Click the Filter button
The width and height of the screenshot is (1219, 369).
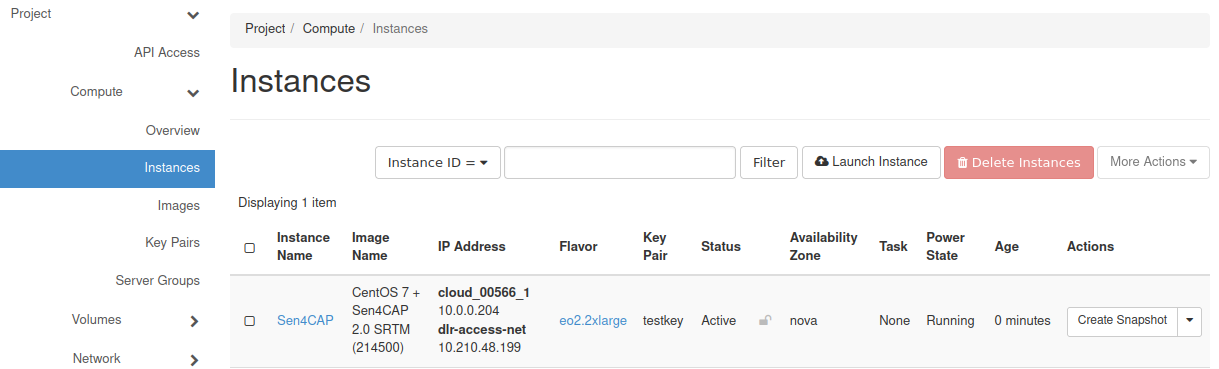point(769,162)
